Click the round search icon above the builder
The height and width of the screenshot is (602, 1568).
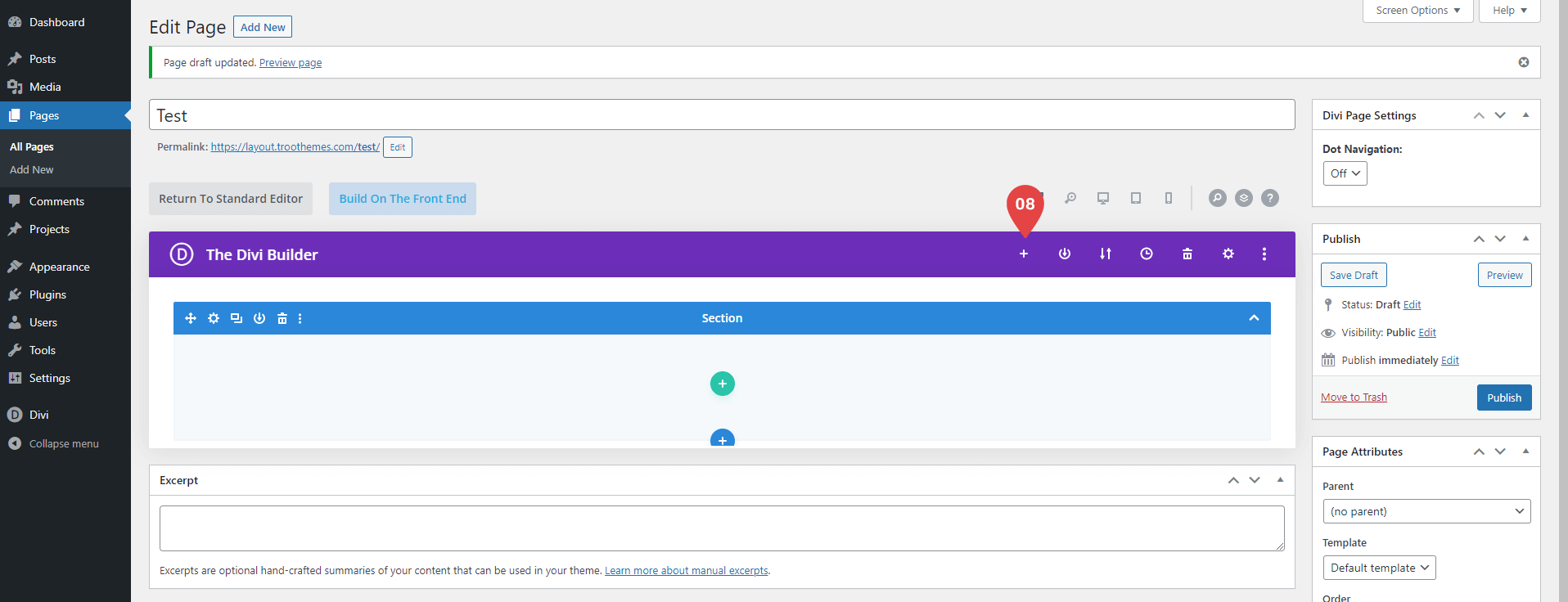(1218, 198)
